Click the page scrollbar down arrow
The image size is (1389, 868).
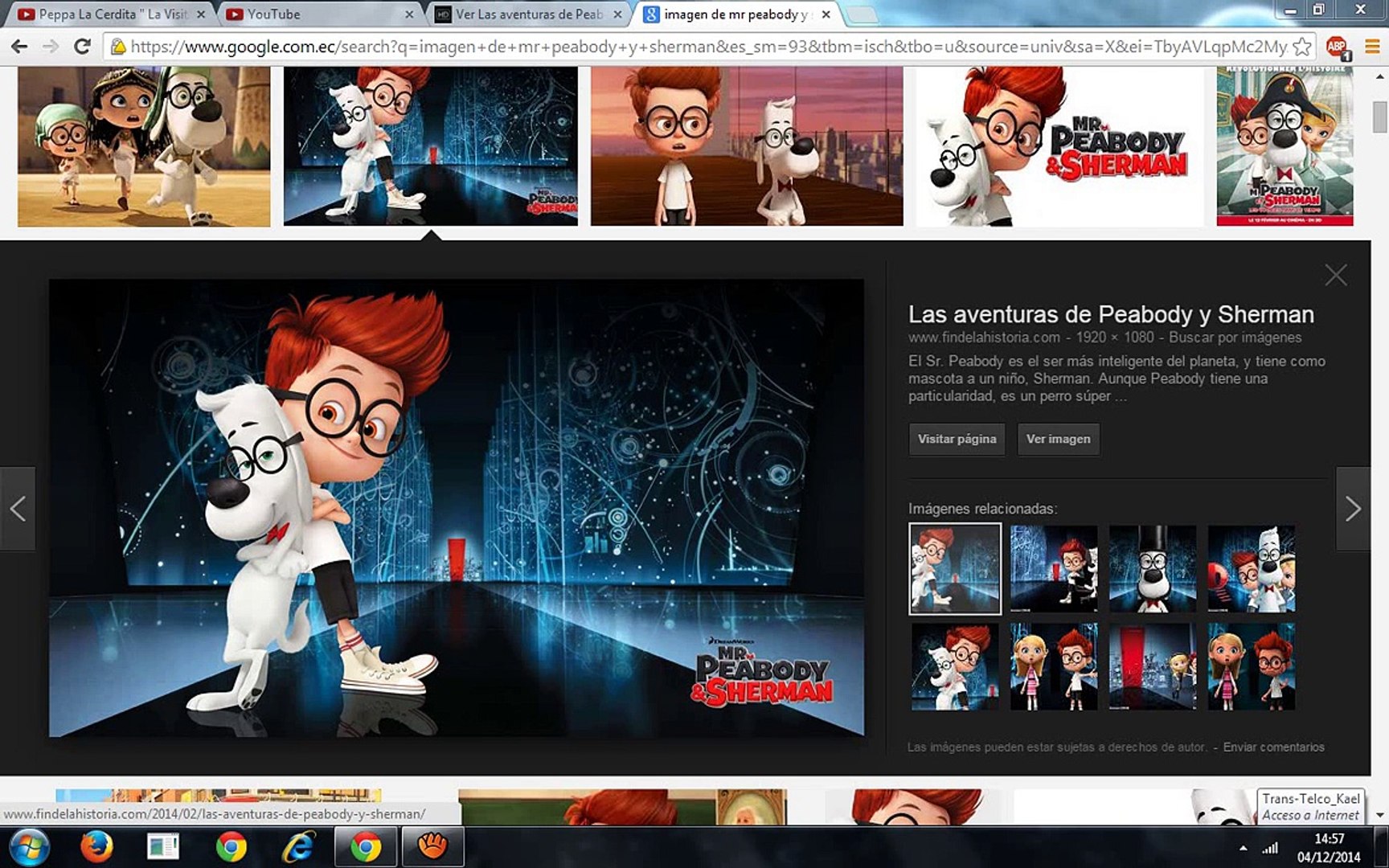[x=1380, y=814]
